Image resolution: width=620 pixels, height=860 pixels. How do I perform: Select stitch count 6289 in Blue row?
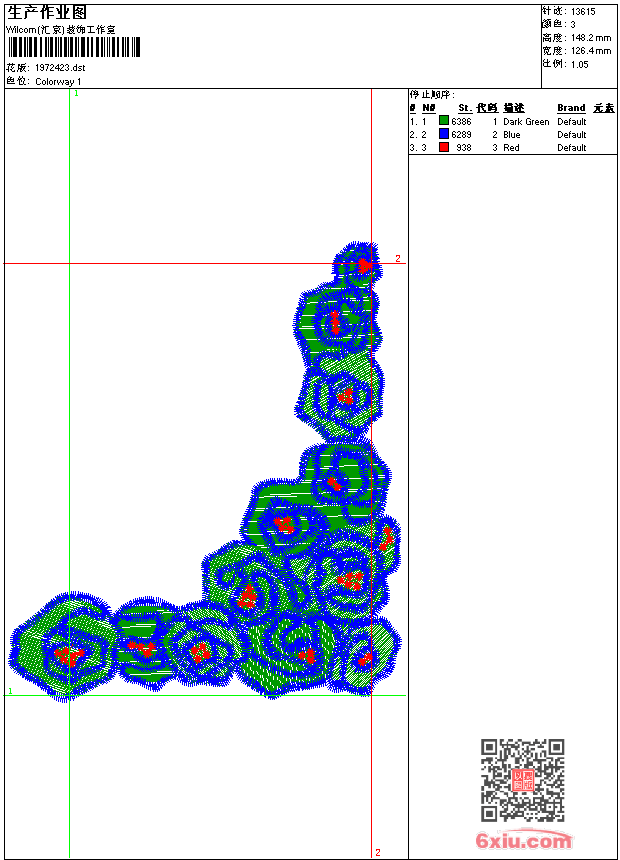click(461, 135)
